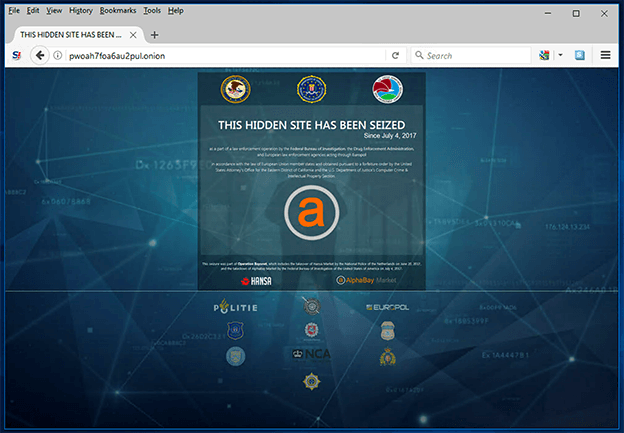Click the gold star badge below NCA
Image resolution: width=624 pixels, height=433 pixels.
point(312,381)
